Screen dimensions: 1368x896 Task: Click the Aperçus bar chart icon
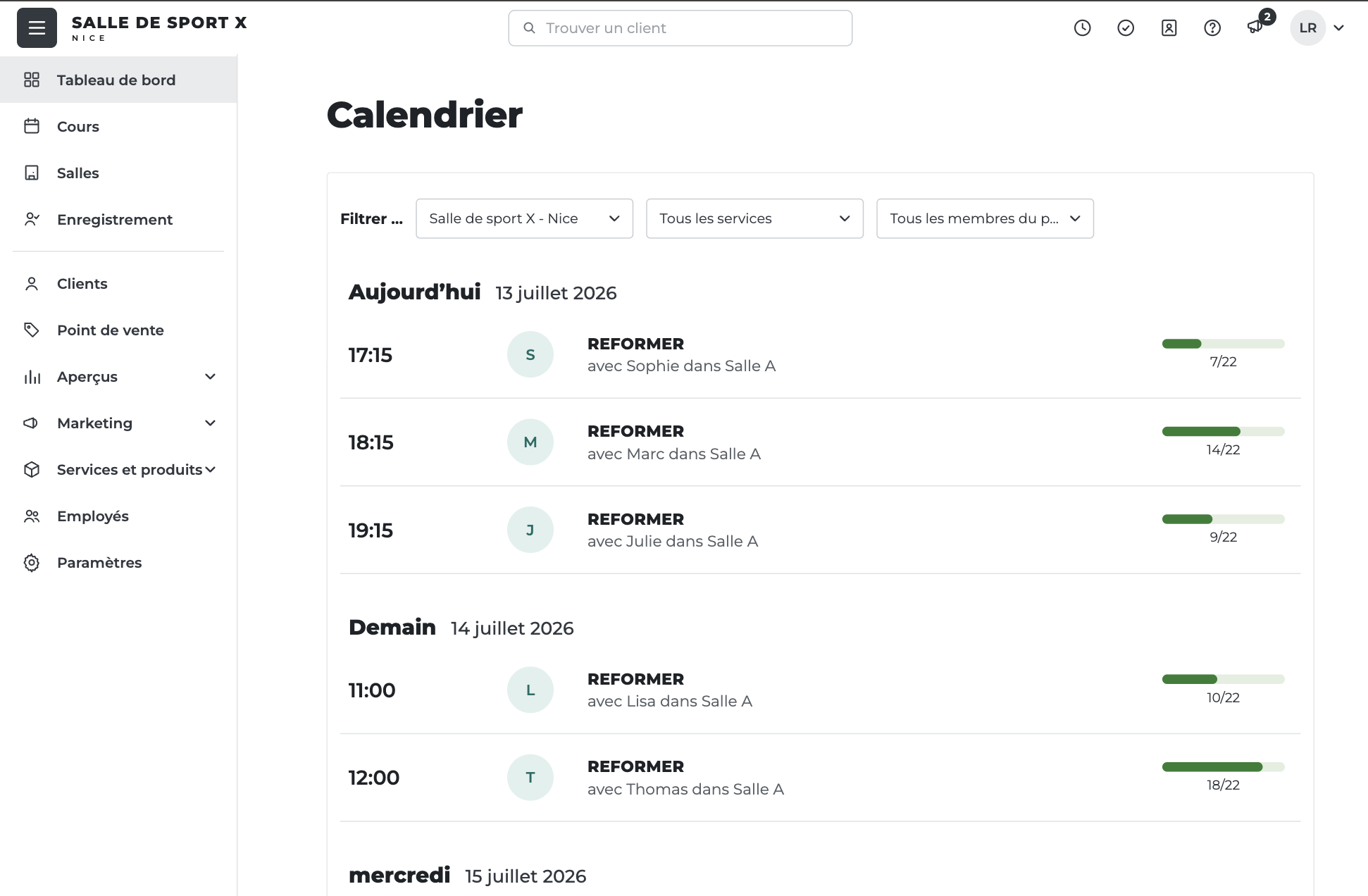[32, 377]
